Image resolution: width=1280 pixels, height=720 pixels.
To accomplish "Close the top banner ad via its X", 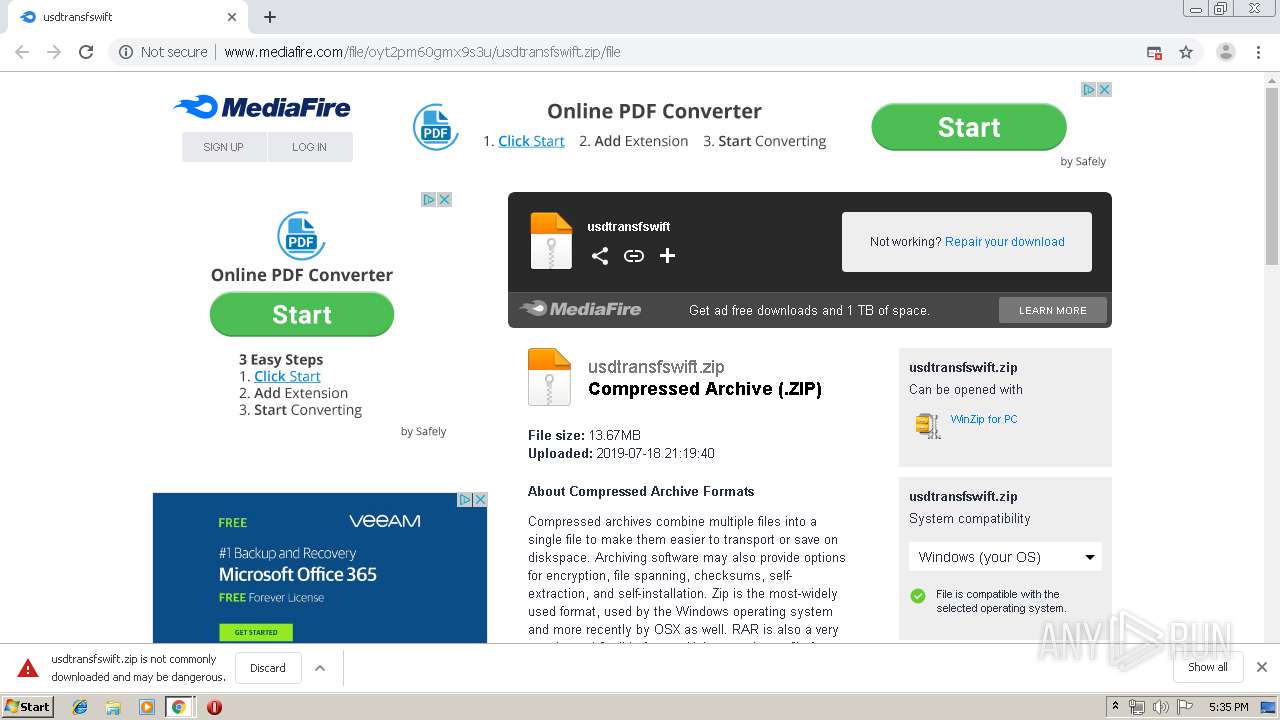I will click(1104, 89).
